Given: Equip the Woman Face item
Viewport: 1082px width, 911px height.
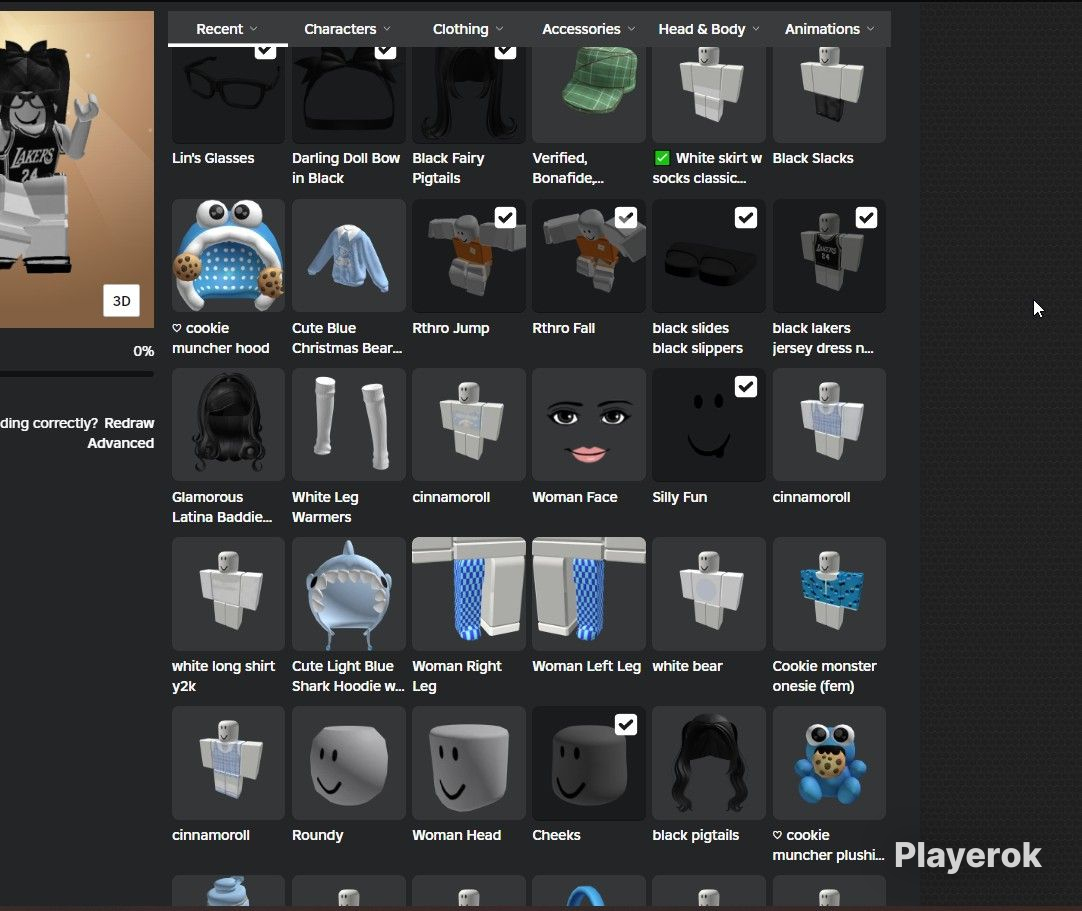Looking at the screenshot, I should tap(589, 425).
